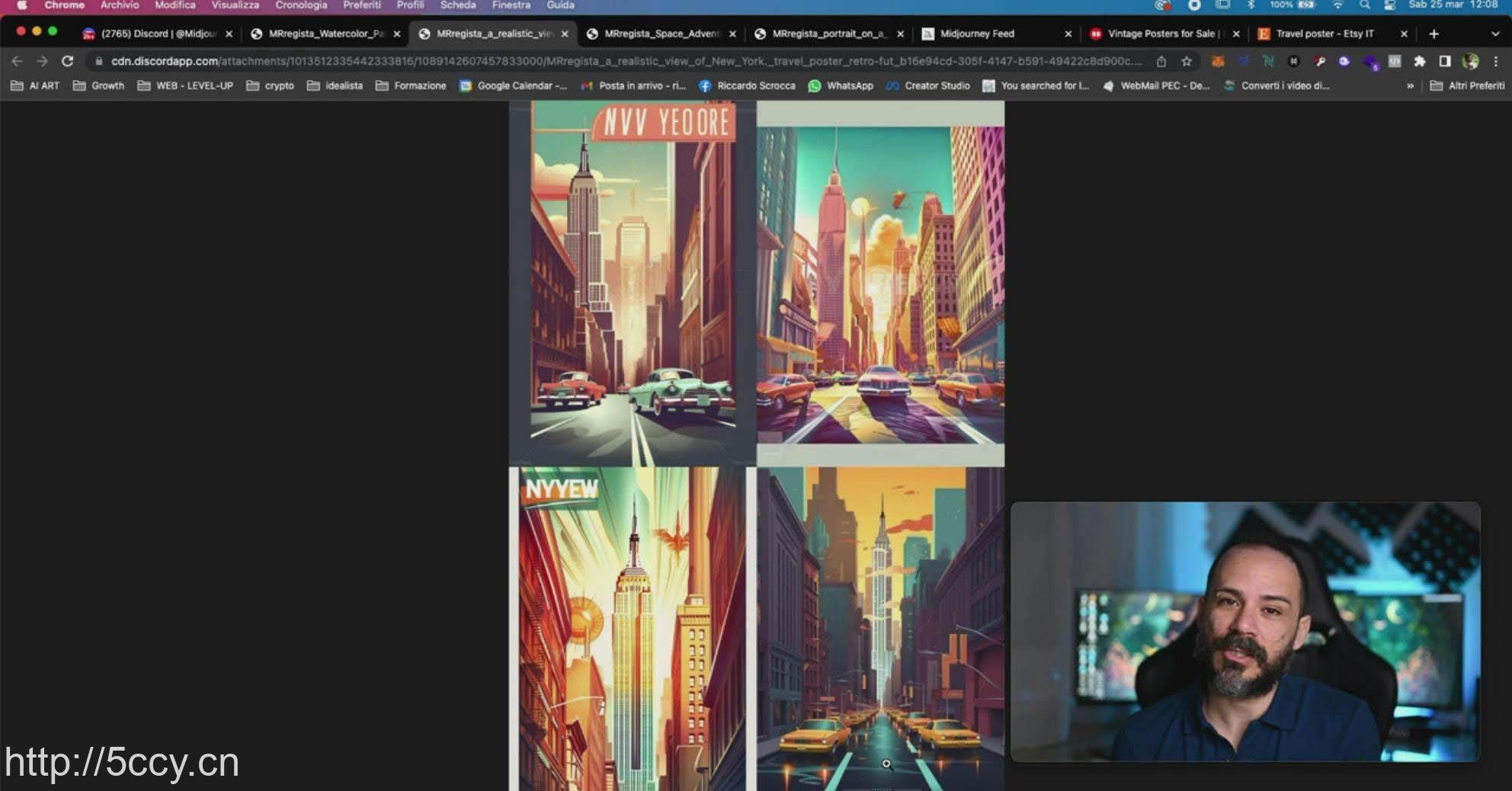Image resolution: width=1512 pixels, height=791 pixels.
Task: Switch to the Midjourney Feed tab
Action: [x=996, y=34]
